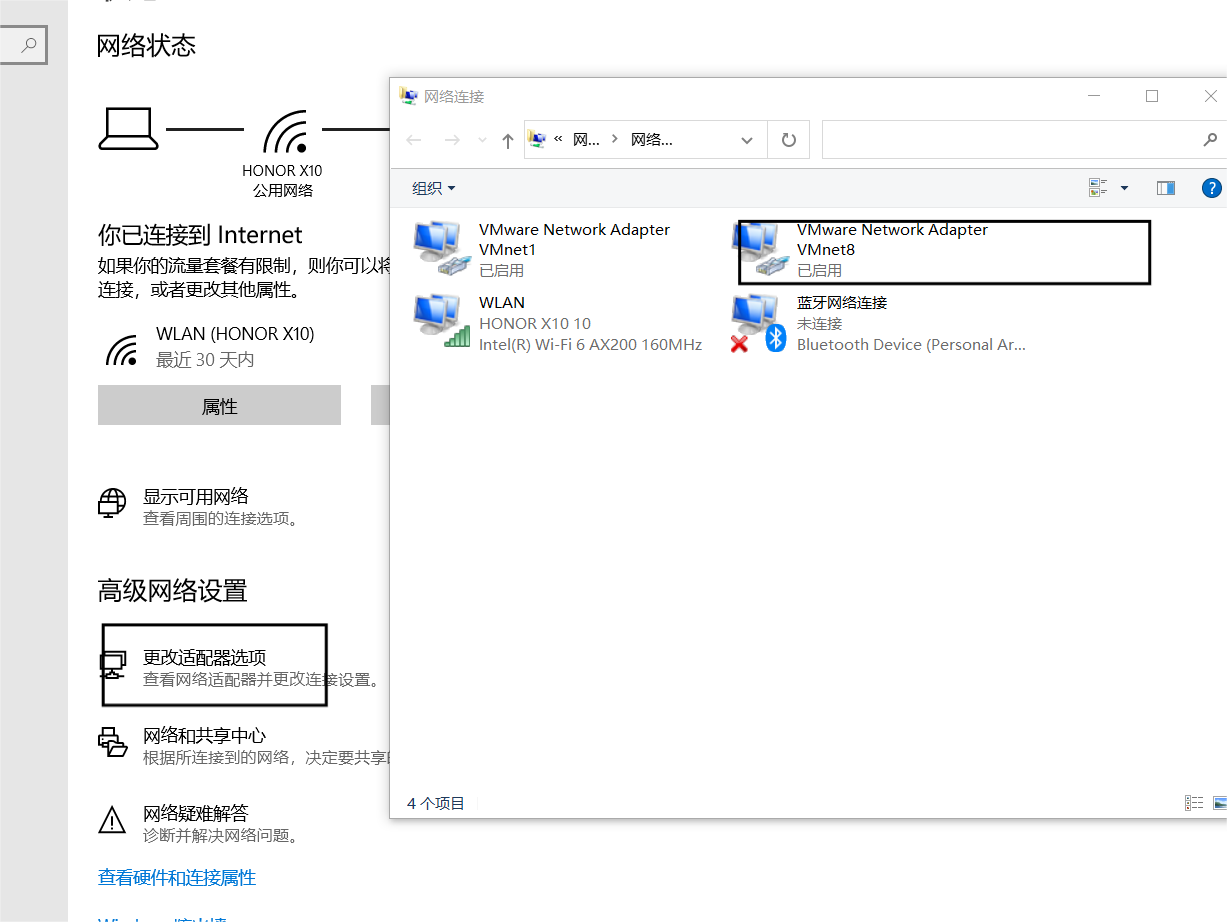Open the 组织 menu
Screen dimensions: 1227x922
pos(434,188)
